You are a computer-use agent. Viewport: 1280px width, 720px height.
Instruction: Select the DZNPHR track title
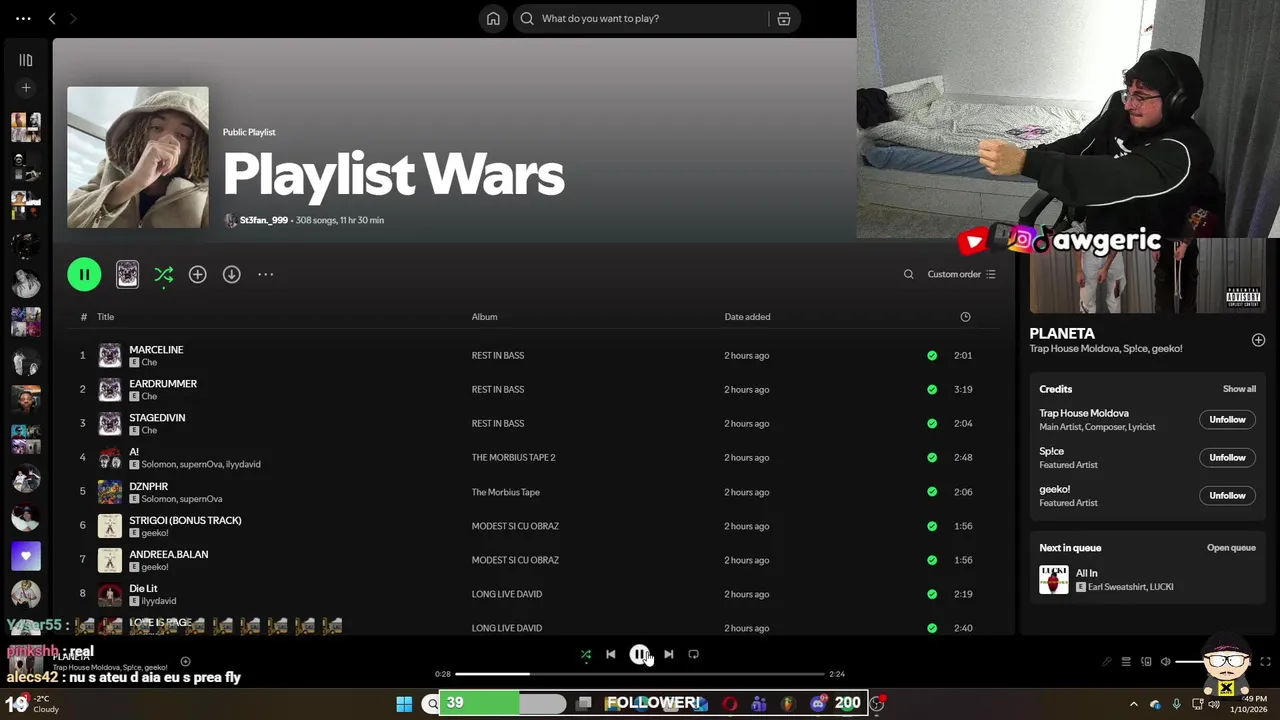(148, 486)
